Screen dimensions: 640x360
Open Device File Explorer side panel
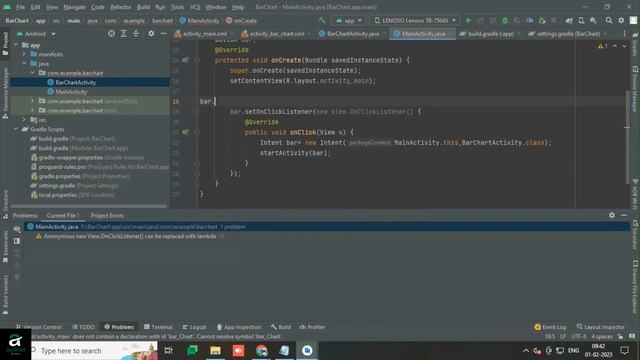coord(635,287)
